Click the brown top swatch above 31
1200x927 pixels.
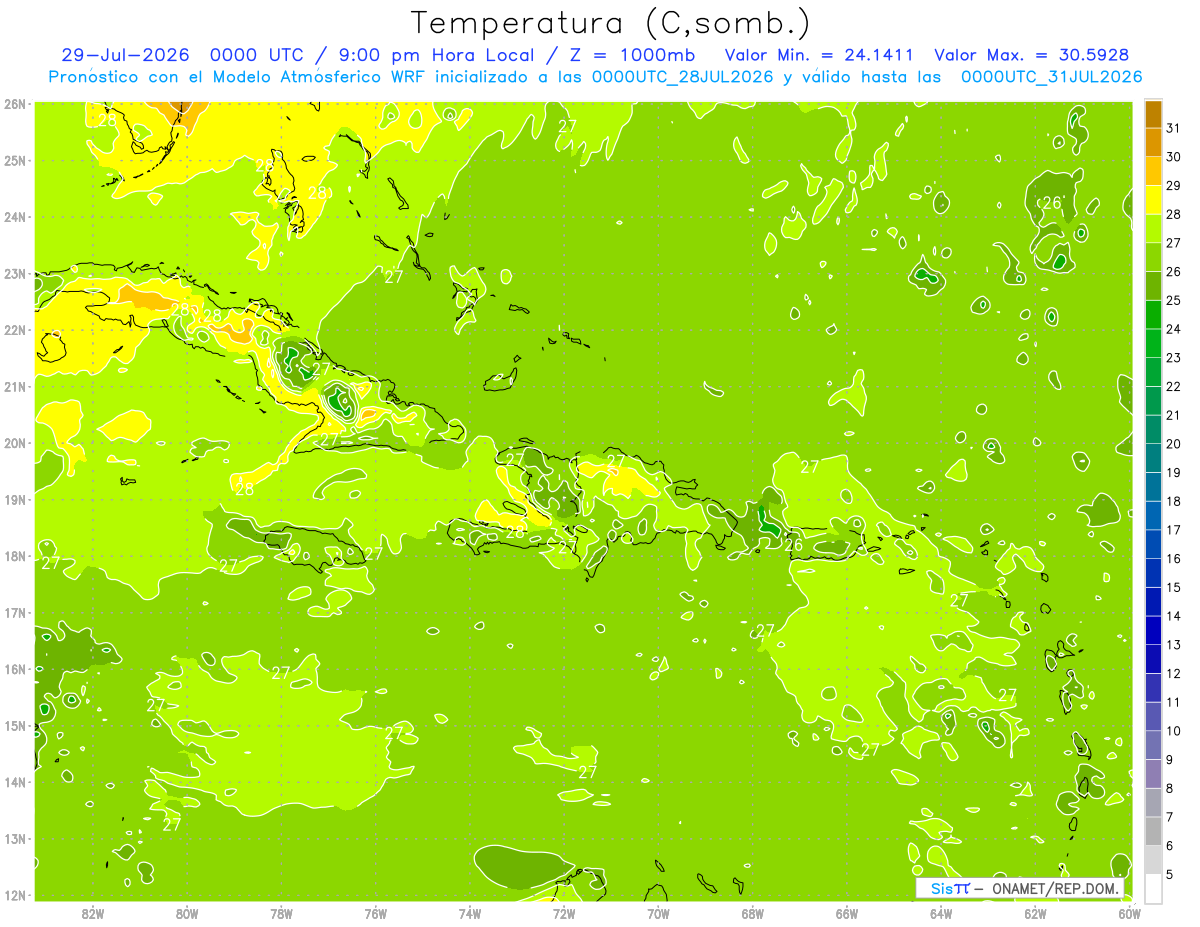[x=1153, y=113]
